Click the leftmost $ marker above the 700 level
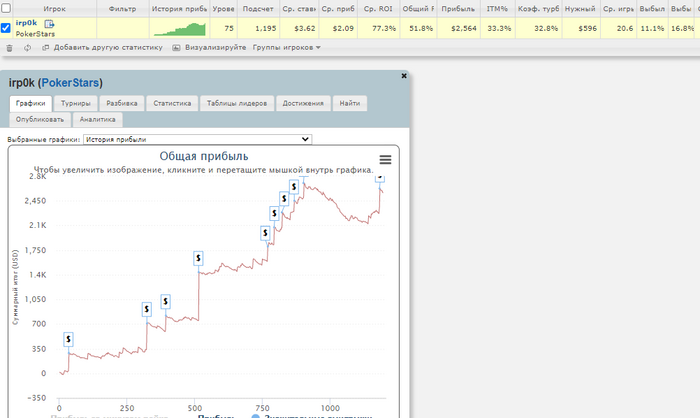This screenshot has width=700, height=418. click(146, 309)
